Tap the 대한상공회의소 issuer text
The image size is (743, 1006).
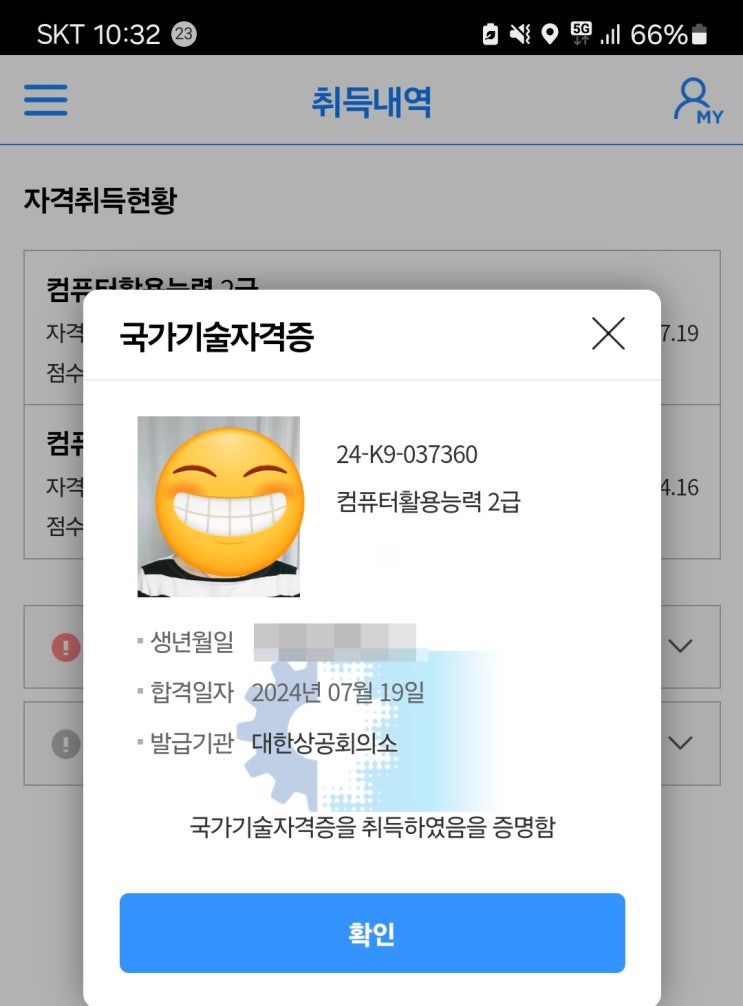325,743
